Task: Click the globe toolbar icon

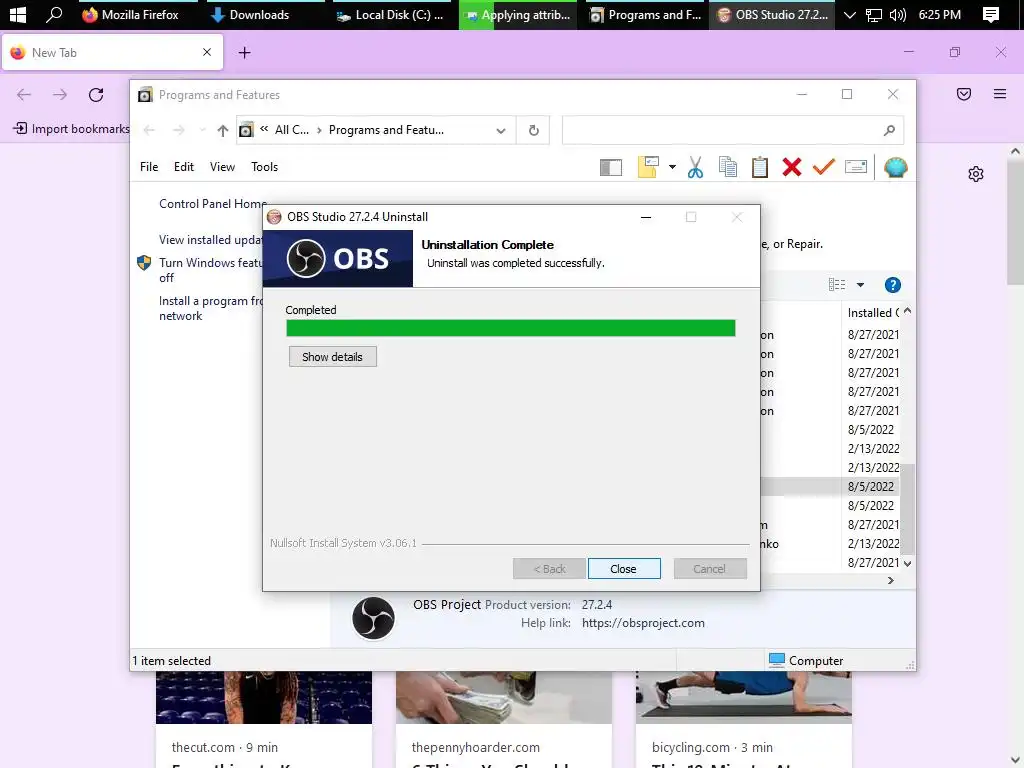Action: point(895,167)
